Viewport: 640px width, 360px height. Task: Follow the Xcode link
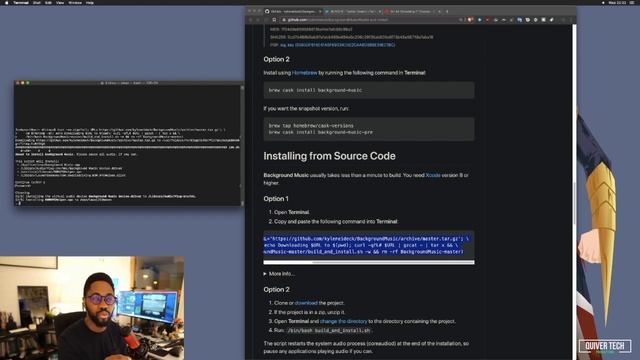click(x=433, y=175)
